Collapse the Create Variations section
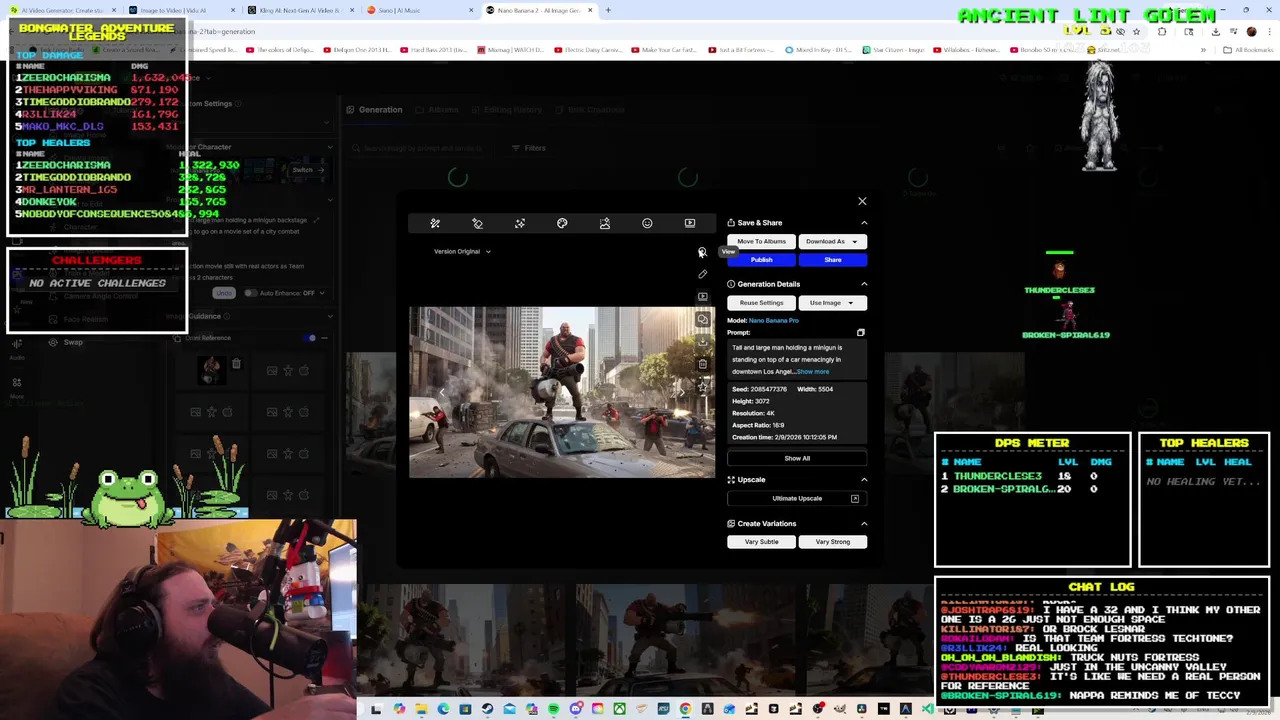 click(x=864, y=523)
